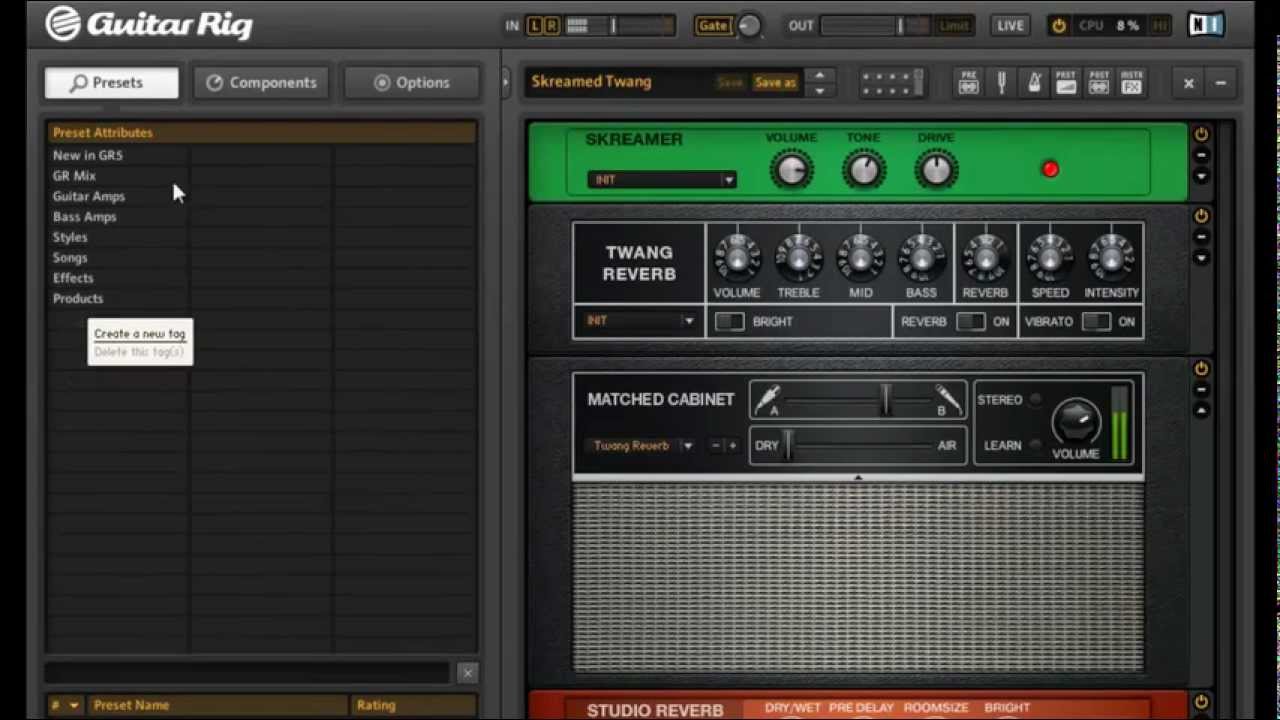Click Twang Reverb Treble knob
This screenshot has height=720, width=1280.
point(798,259)
